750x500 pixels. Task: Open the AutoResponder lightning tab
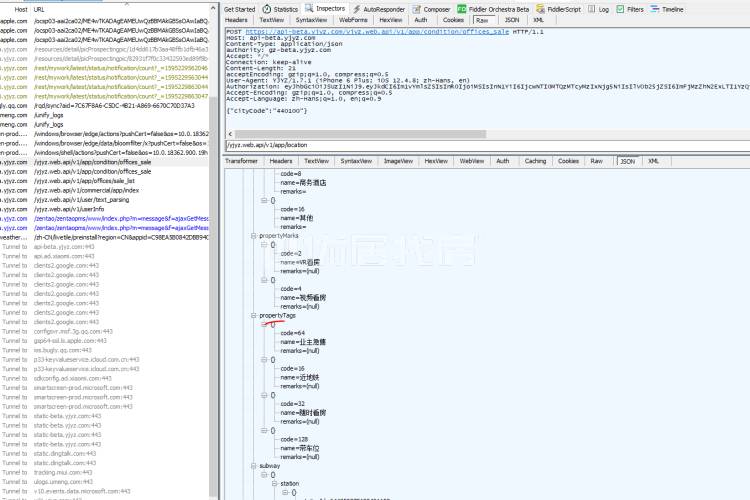click(x=379, y=9)
